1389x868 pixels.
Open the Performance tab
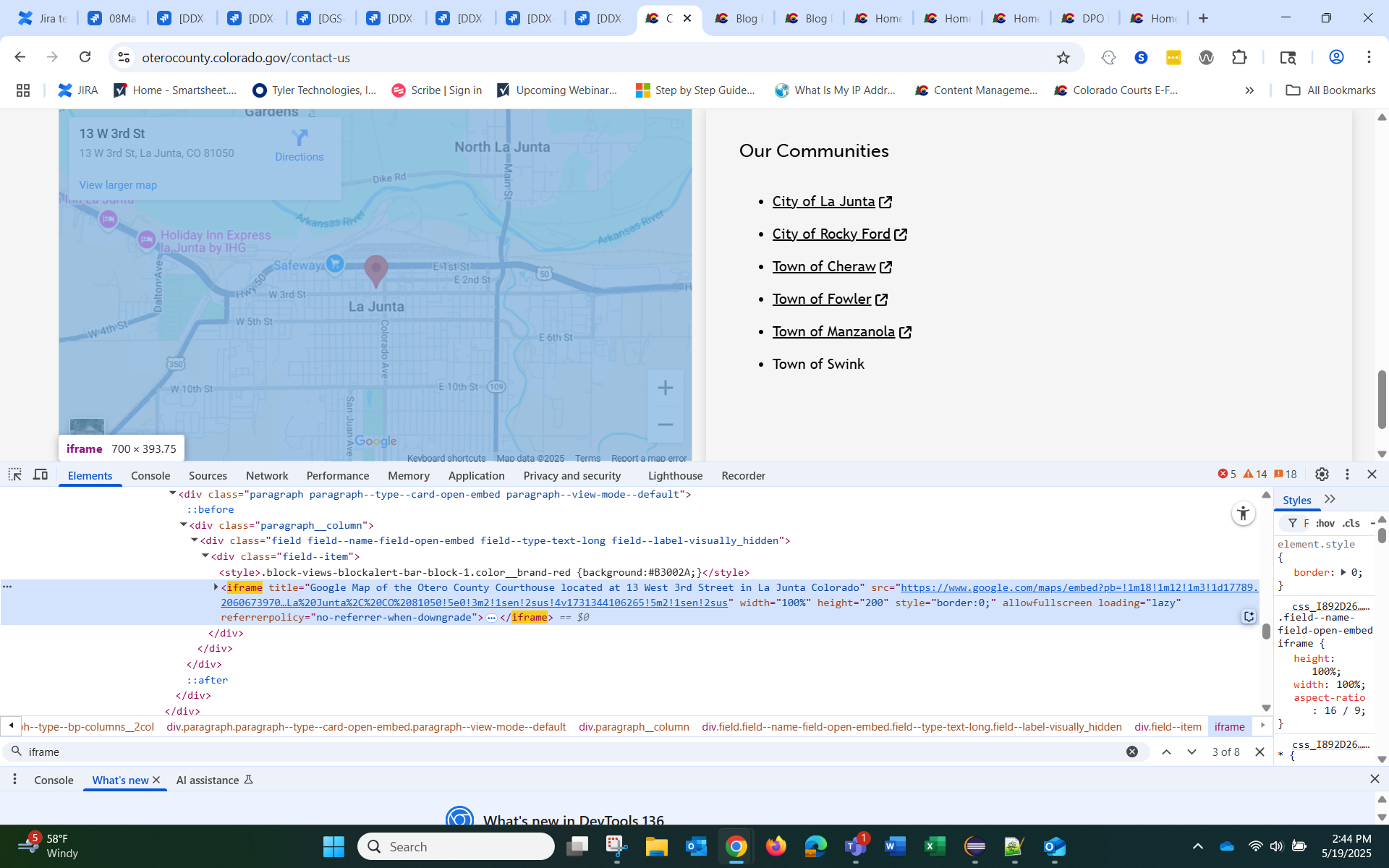point(338,475)
